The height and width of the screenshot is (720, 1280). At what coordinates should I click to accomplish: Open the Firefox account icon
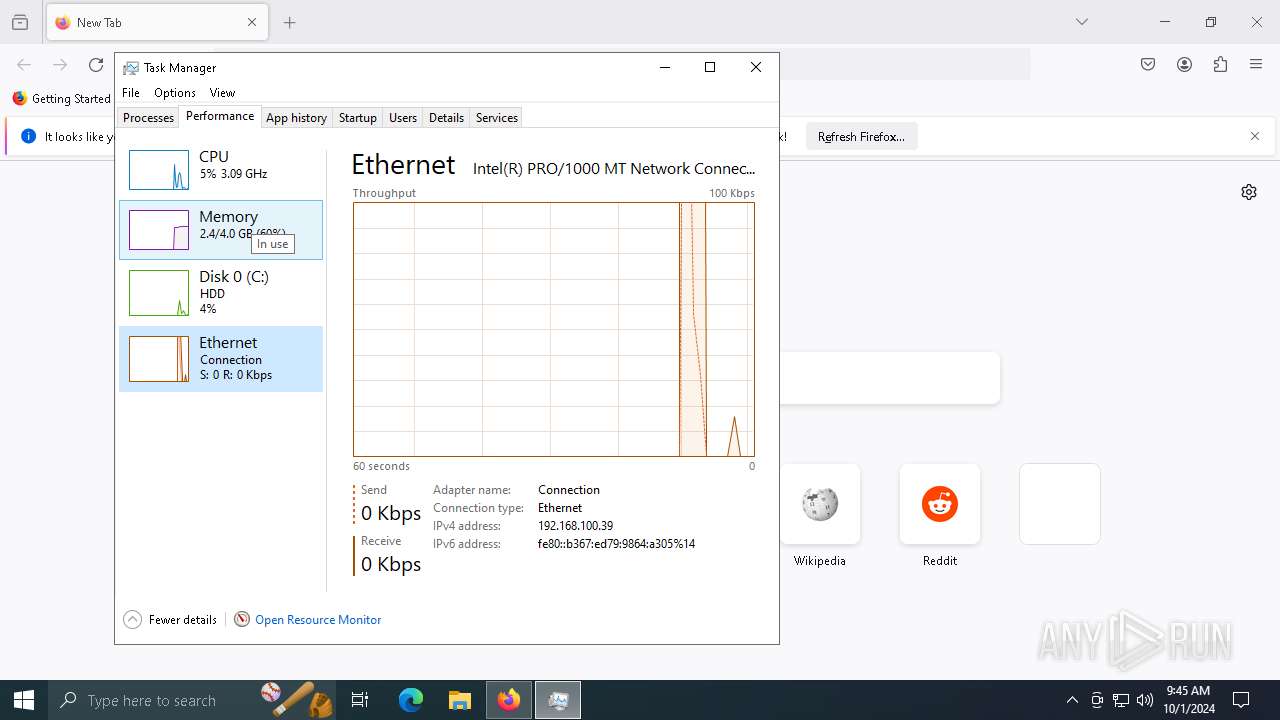(1184, 65)
